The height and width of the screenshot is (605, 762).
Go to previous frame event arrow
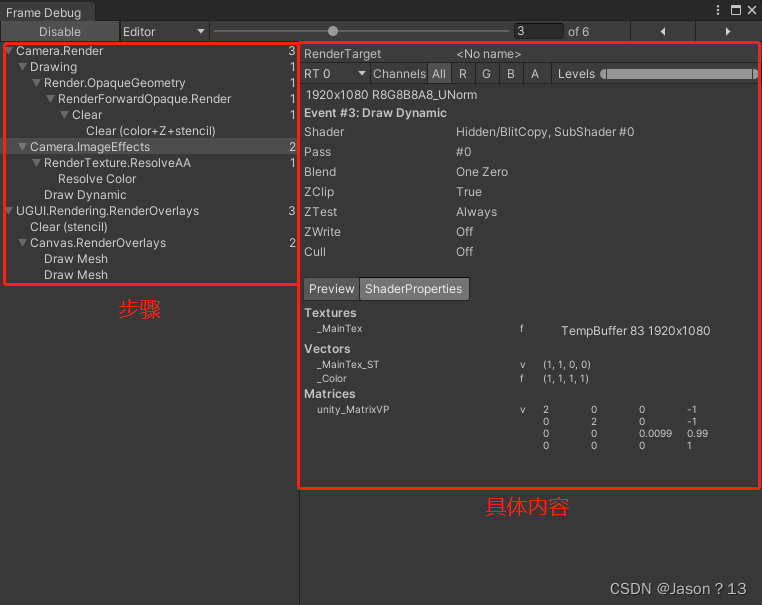point(663,32)
